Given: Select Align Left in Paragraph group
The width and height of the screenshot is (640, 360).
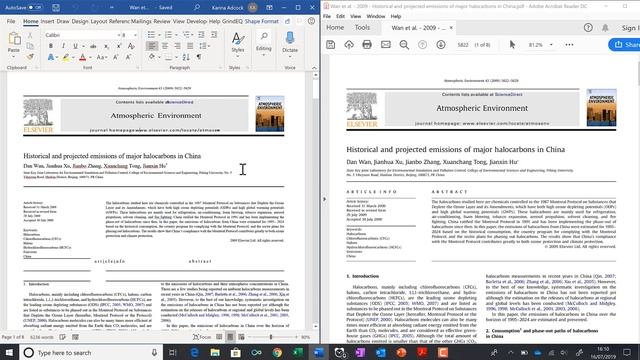Looking at the screenshot, I should pyautogui.click(x=151, y=46).
